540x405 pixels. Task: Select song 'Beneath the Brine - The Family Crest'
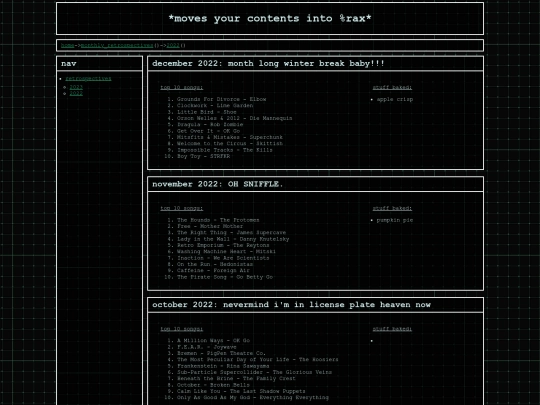(x=236, y=378)
